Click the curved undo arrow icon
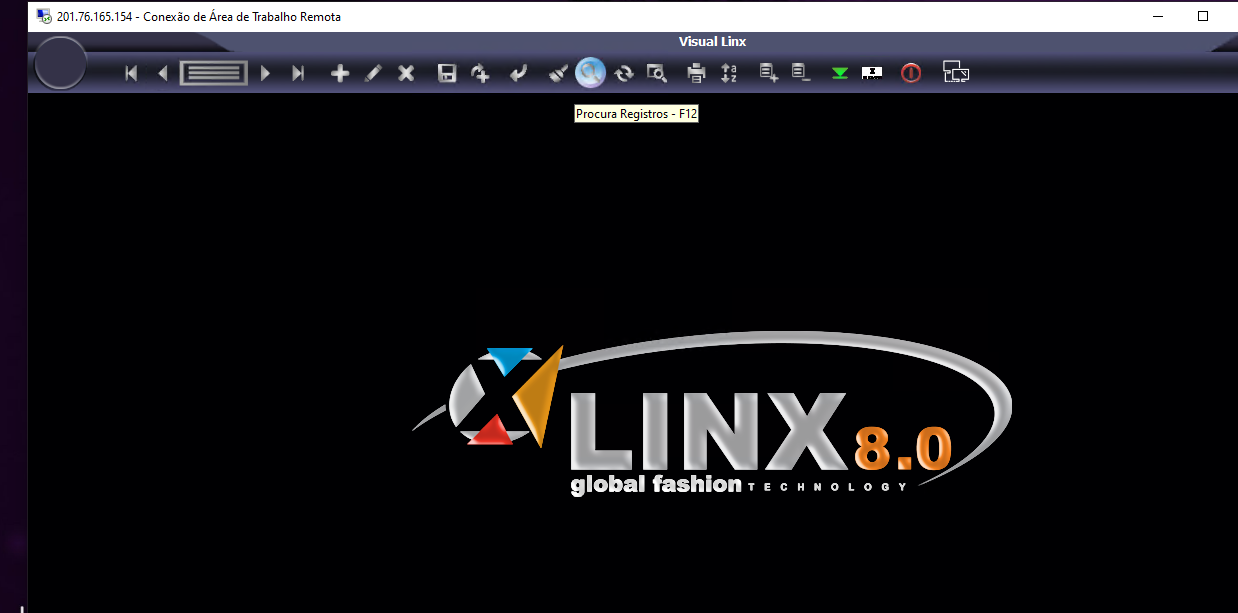 click(x=518, y=73)
